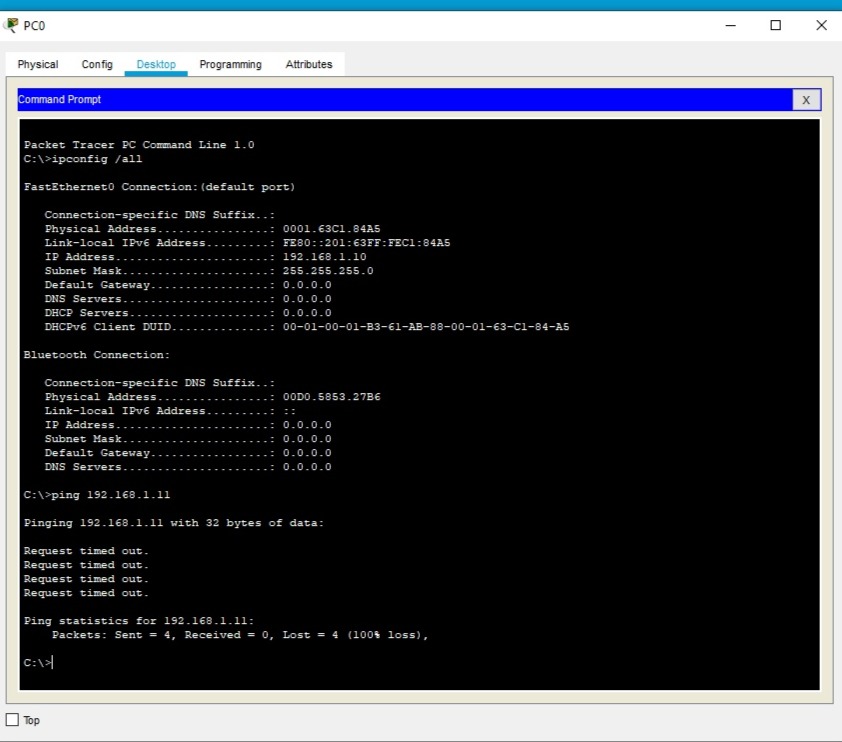Screen dimensions: 842x742
Task: Click the Packets Sent/Received/Lost line
Action: [x=240, y=635]
